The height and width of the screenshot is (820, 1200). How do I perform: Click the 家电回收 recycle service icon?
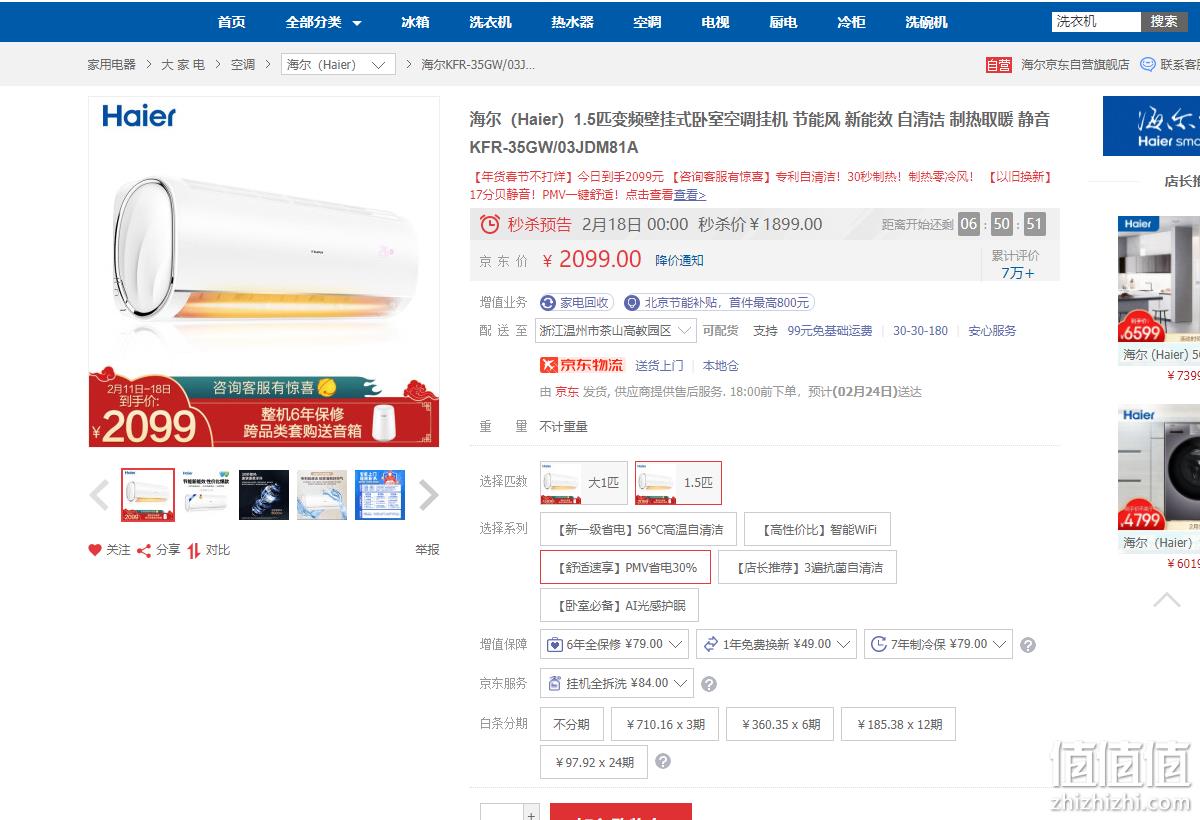tap(548, 303)
